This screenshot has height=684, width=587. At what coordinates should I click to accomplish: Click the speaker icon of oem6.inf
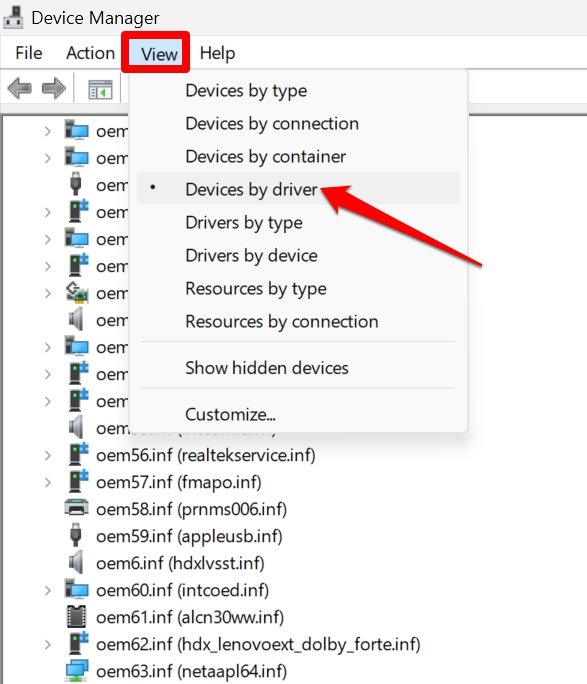click(x=76, y=563)
